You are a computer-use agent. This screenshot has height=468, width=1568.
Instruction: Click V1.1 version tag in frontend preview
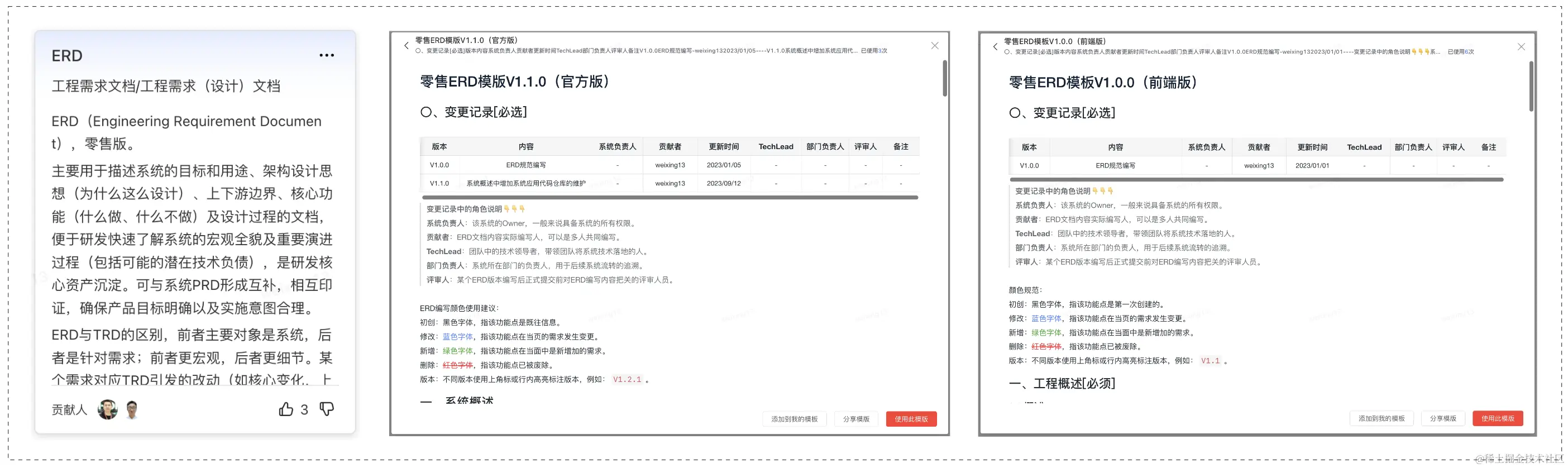point(1210,361)
